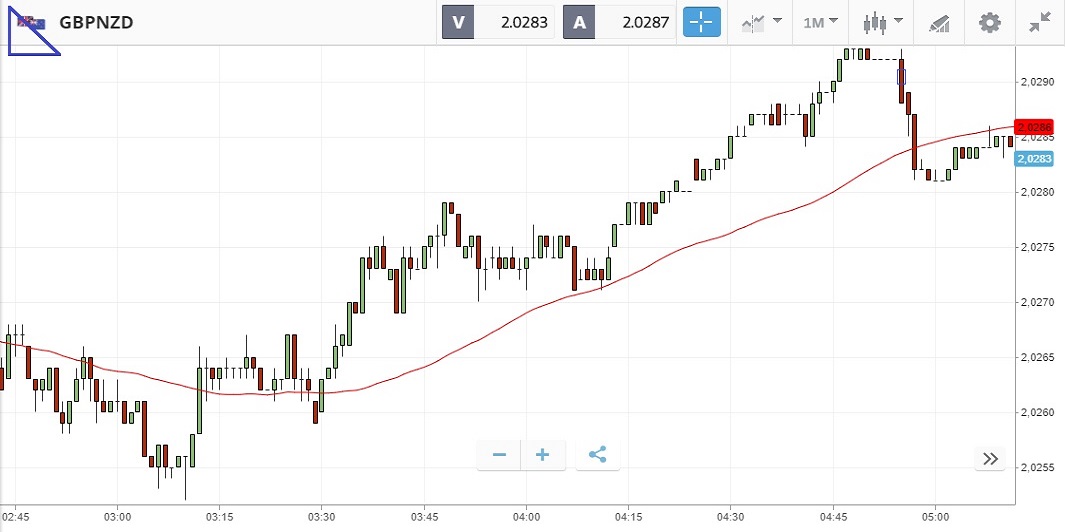Screen dimensions: 1065x532
Task: Expand the candlestick chart type dropdown
Action: pyautogui.click(x=881, y=22)
